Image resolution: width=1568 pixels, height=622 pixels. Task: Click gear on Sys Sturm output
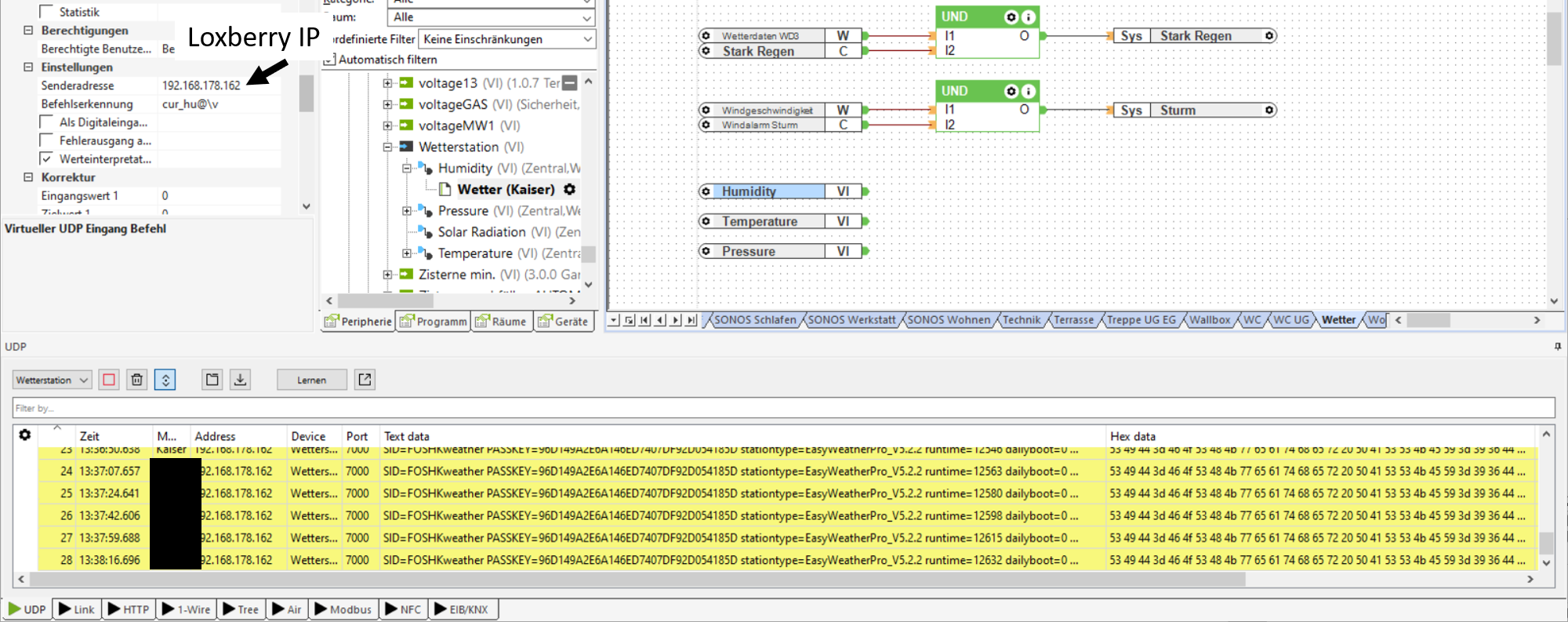(x=1269, y=111)
